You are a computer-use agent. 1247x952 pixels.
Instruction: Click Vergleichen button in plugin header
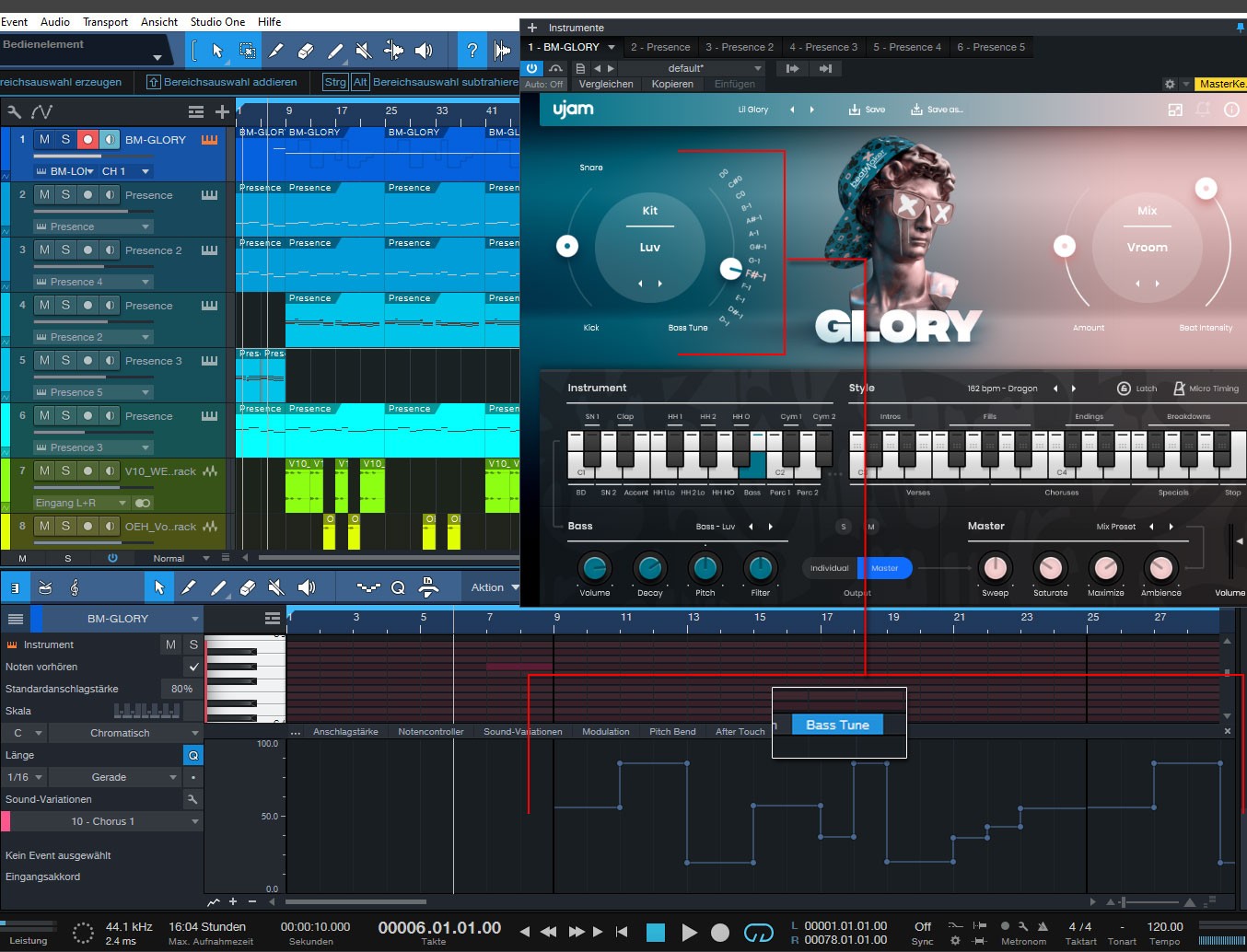pyautogui.click(x=606, y=84)
